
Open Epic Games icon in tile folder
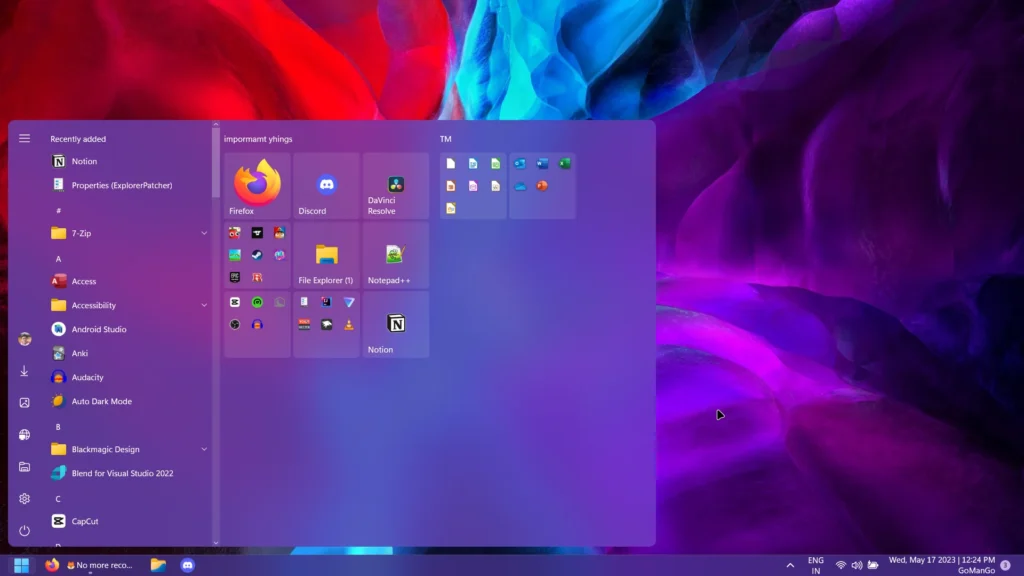[x=235, y=278]
